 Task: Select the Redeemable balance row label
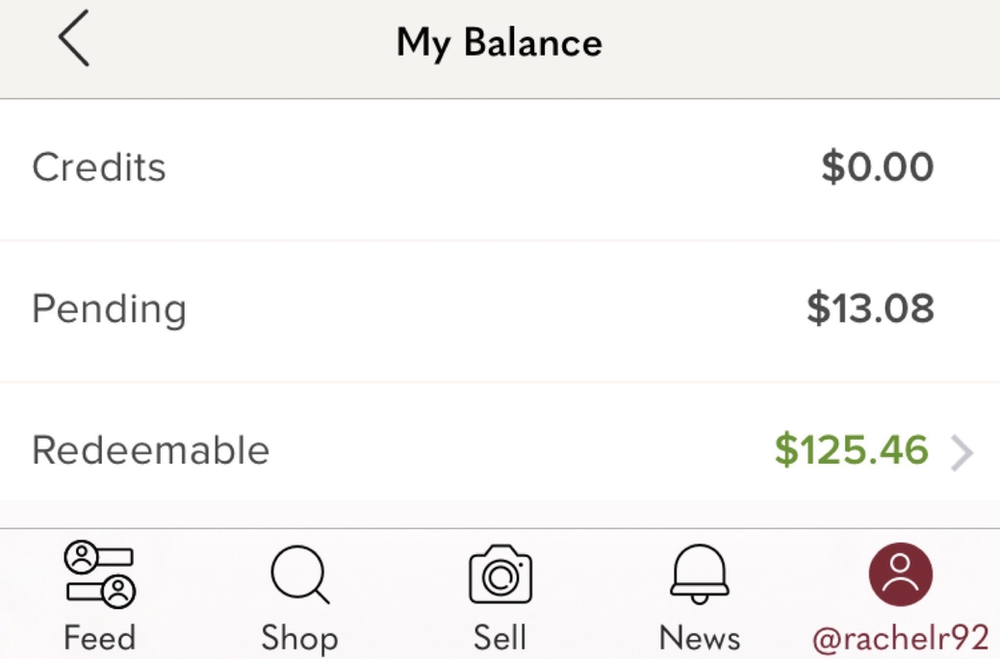pyautogui.click(x=151, y=450)
